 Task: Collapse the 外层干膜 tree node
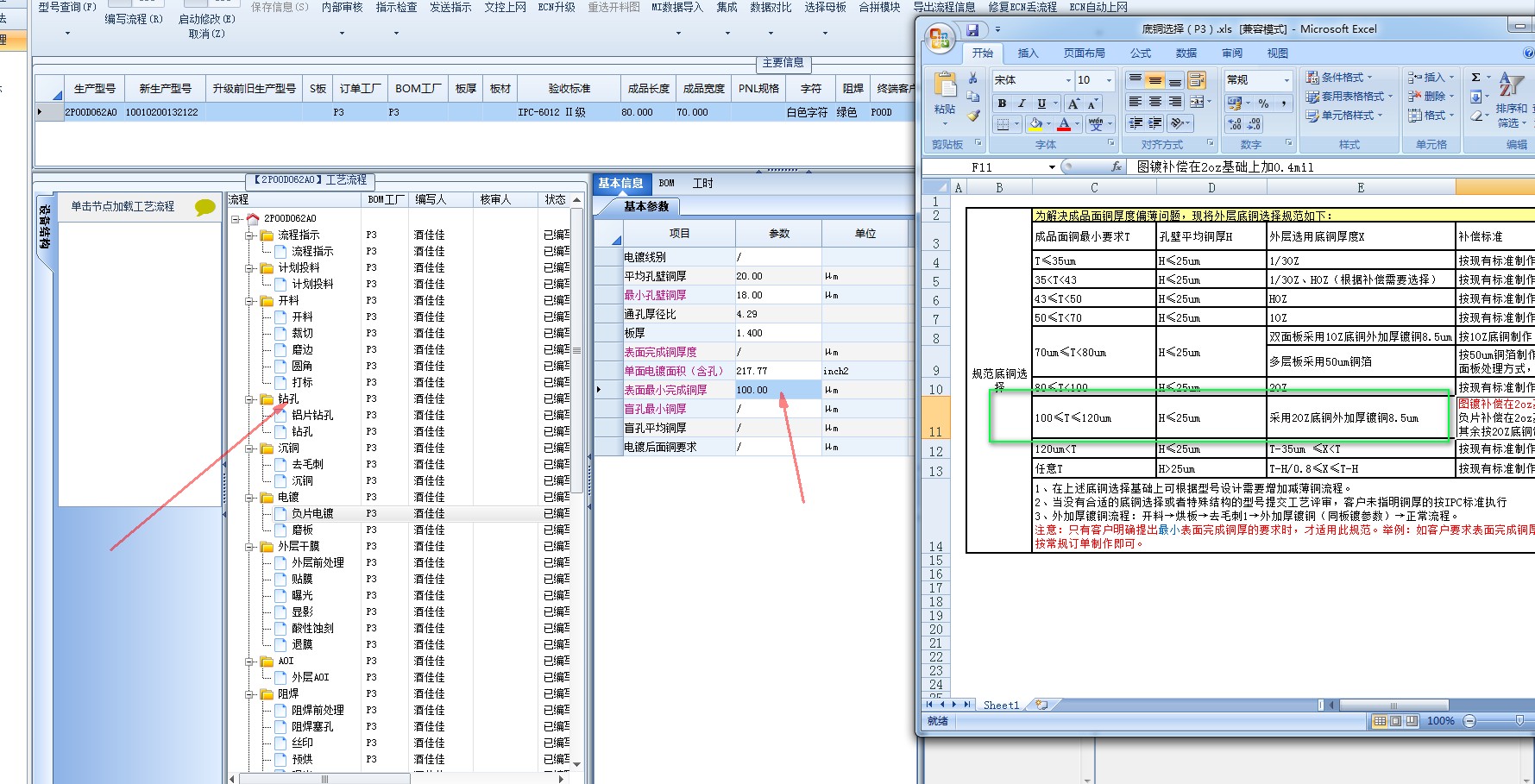pos(249,547)
